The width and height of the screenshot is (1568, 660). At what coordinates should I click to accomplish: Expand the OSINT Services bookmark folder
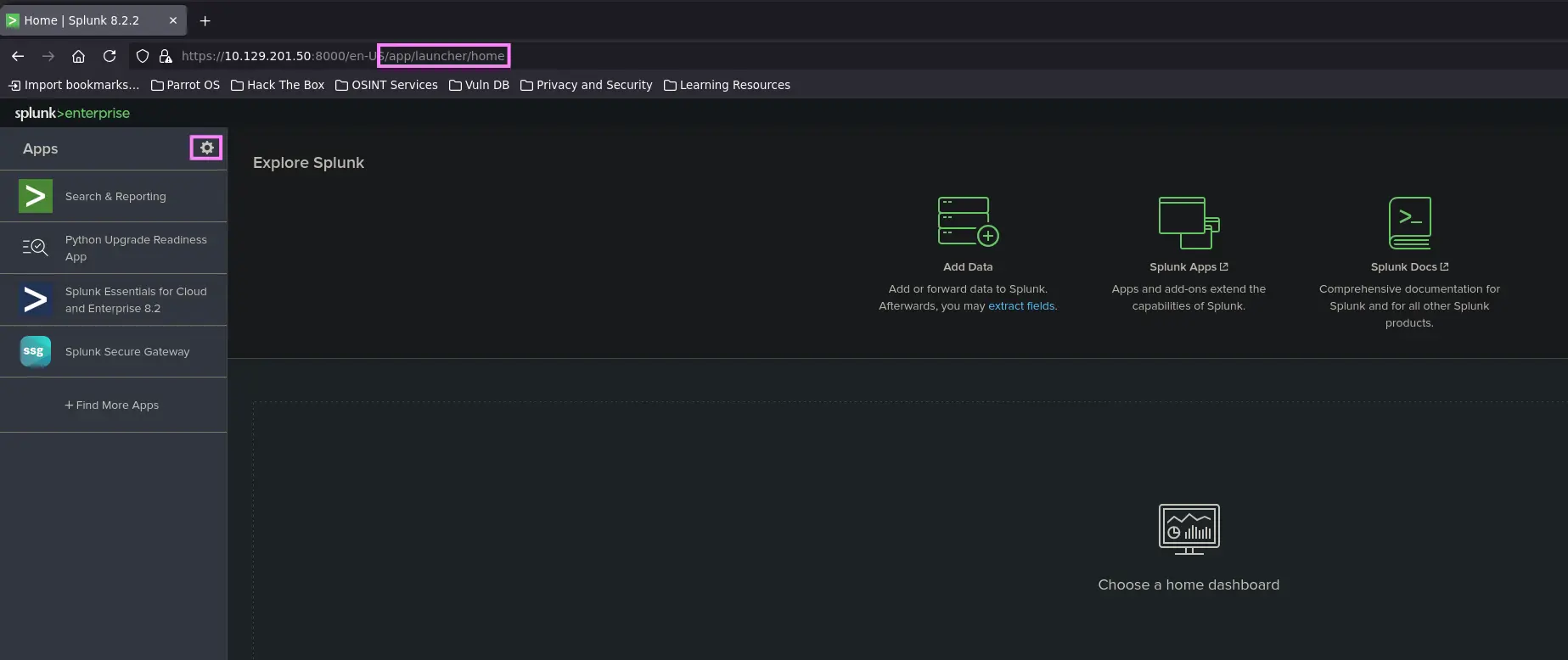coord(386,85)
